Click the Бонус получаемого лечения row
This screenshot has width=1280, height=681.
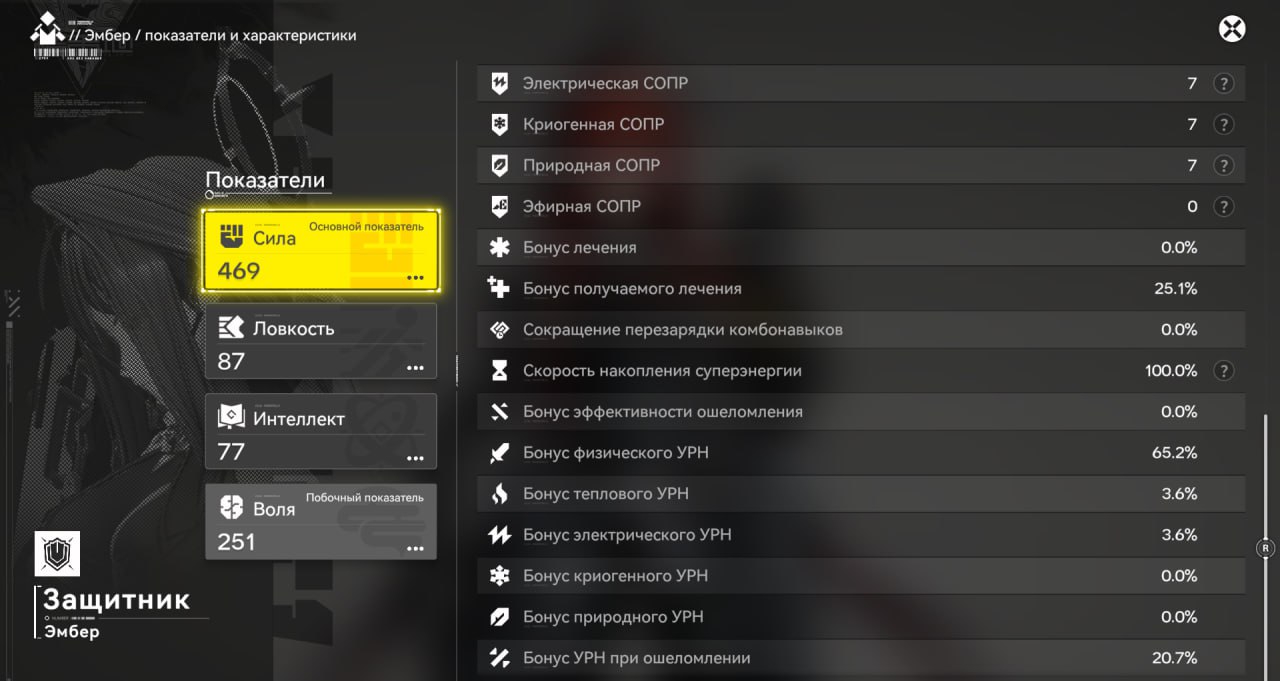coord(860,289)
